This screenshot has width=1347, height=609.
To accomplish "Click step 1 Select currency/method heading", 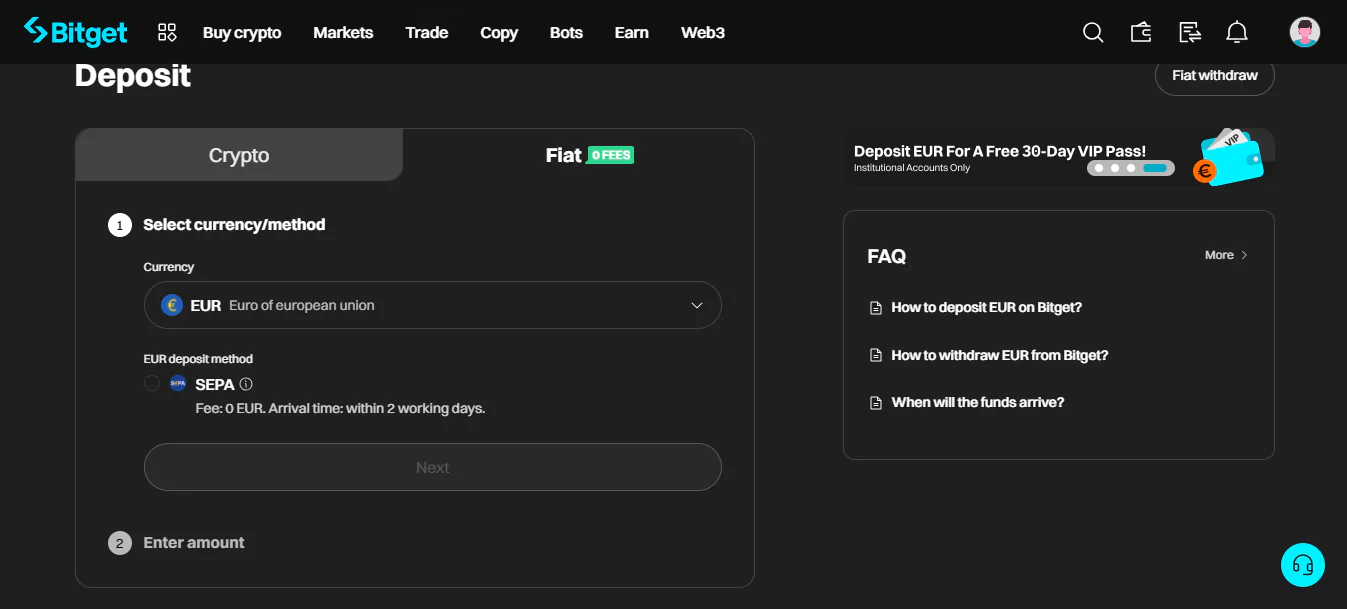I will coord(234,225).
